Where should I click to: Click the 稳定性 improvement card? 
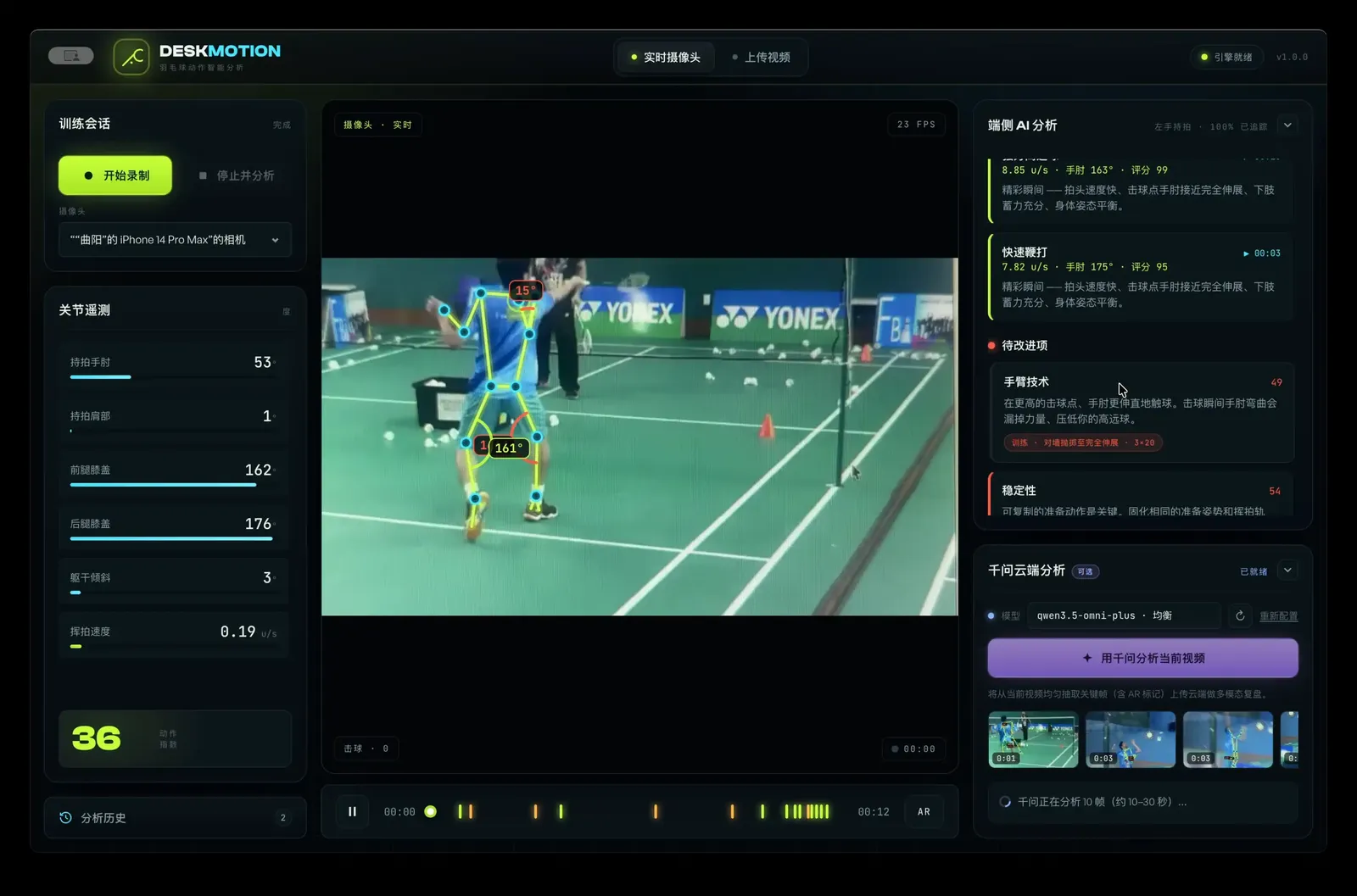[x=1142, y=494]
